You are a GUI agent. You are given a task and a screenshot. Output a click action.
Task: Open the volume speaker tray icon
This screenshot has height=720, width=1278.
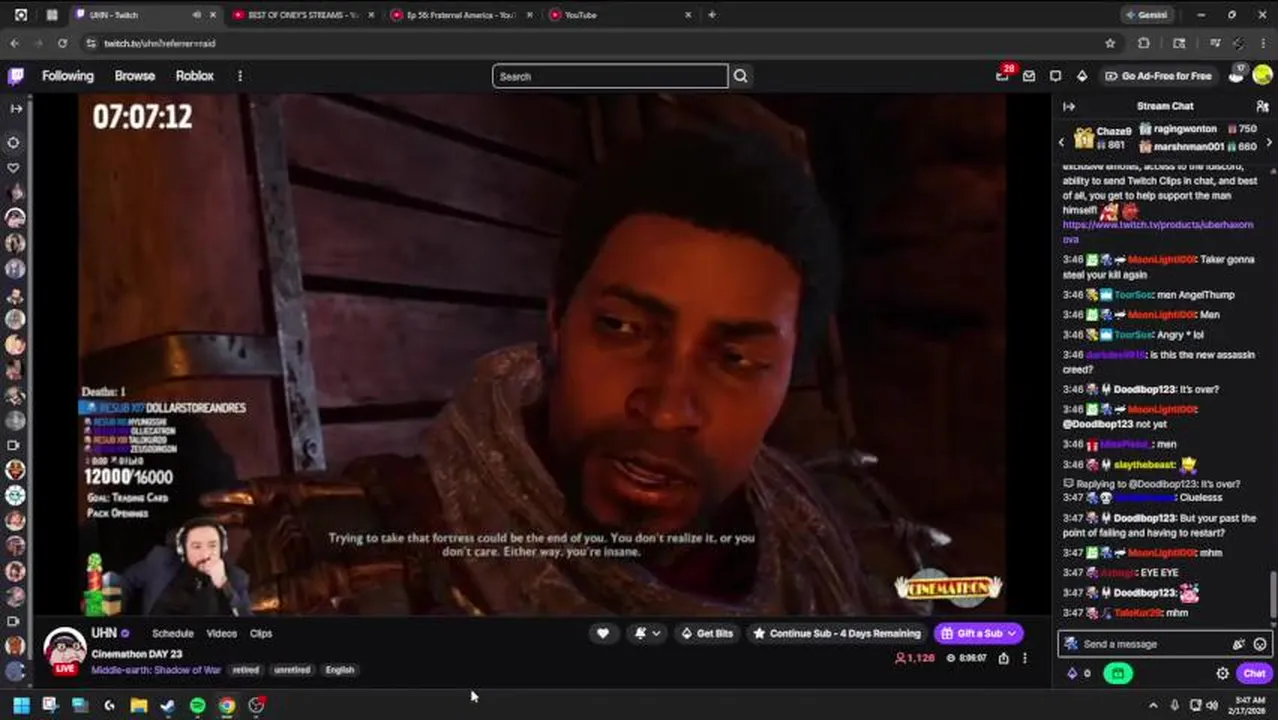pos(1212,705)
